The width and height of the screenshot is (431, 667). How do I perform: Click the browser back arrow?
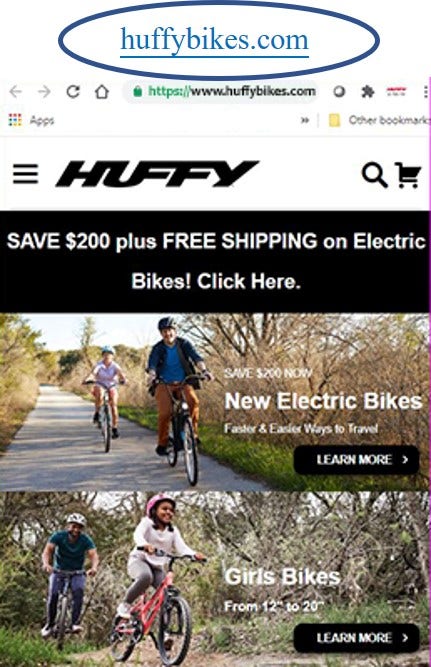pyautogui.click(x=16, y=91)
